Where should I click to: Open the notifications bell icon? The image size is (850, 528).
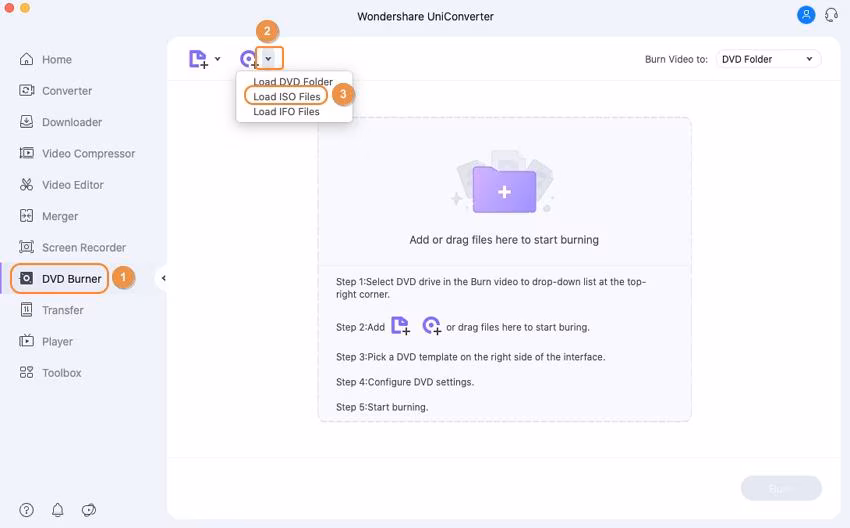[57, 510]
